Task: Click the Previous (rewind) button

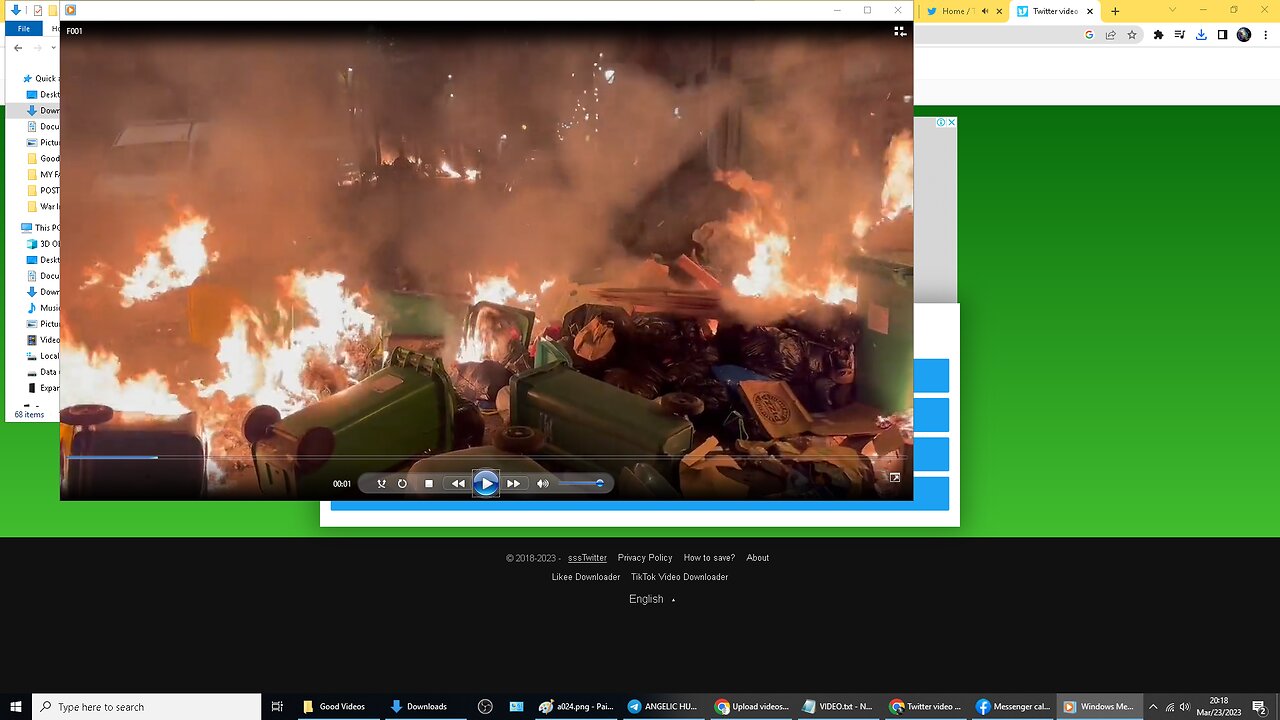Action: (x=458, y=484)
